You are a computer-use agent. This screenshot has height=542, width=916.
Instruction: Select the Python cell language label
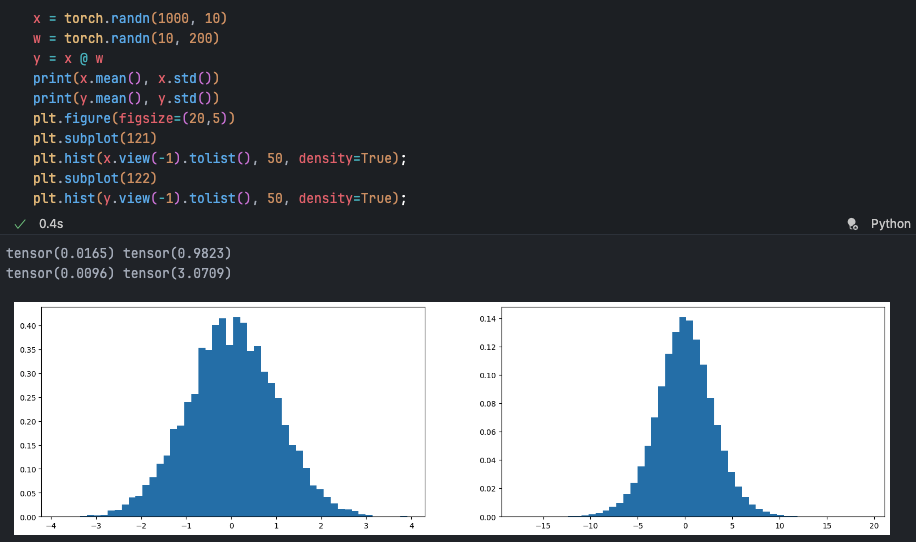[890, 224]
